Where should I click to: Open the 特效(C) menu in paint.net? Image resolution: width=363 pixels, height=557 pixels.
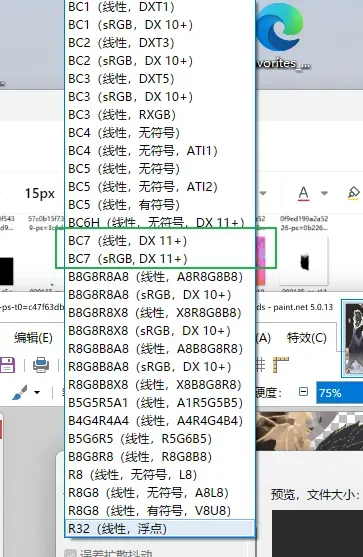click(x=307, y=337)
